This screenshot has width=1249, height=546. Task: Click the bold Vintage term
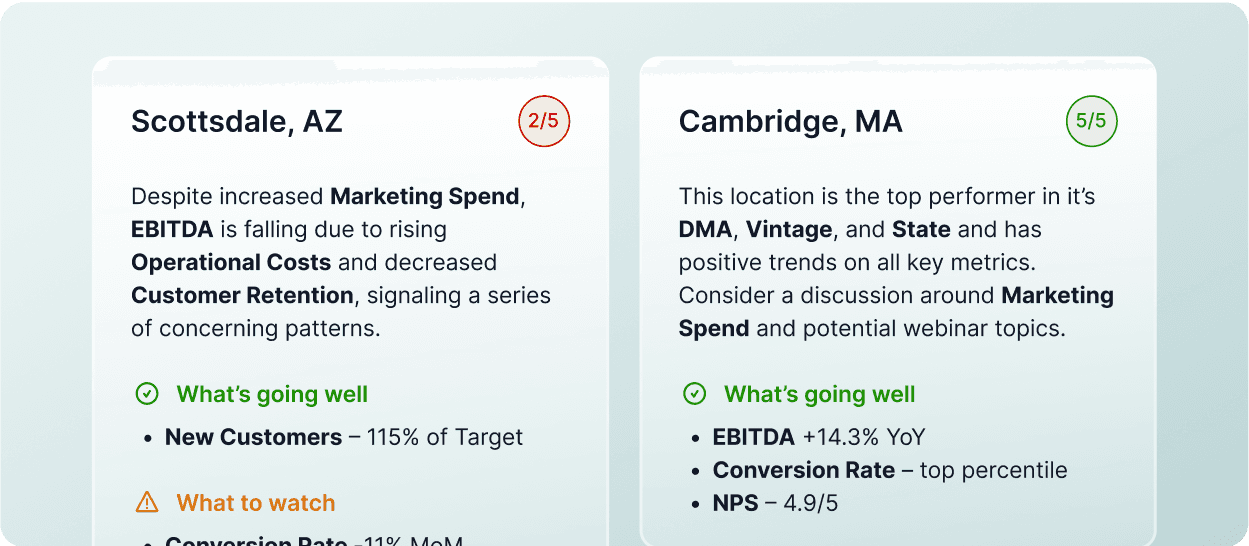tap(789, 229)
